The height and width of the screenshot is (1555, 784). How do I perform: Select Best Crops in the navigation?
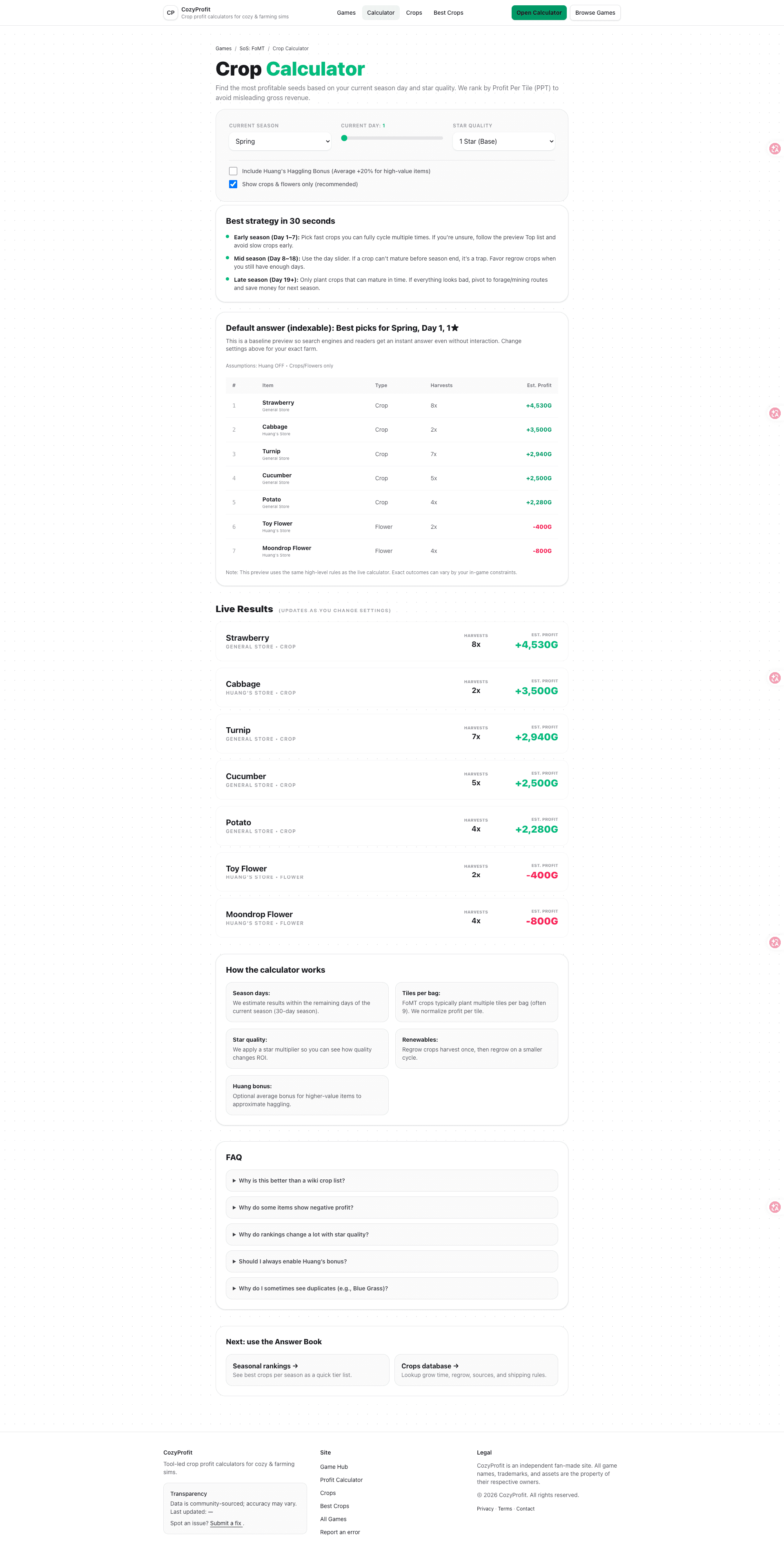point(448,12)
